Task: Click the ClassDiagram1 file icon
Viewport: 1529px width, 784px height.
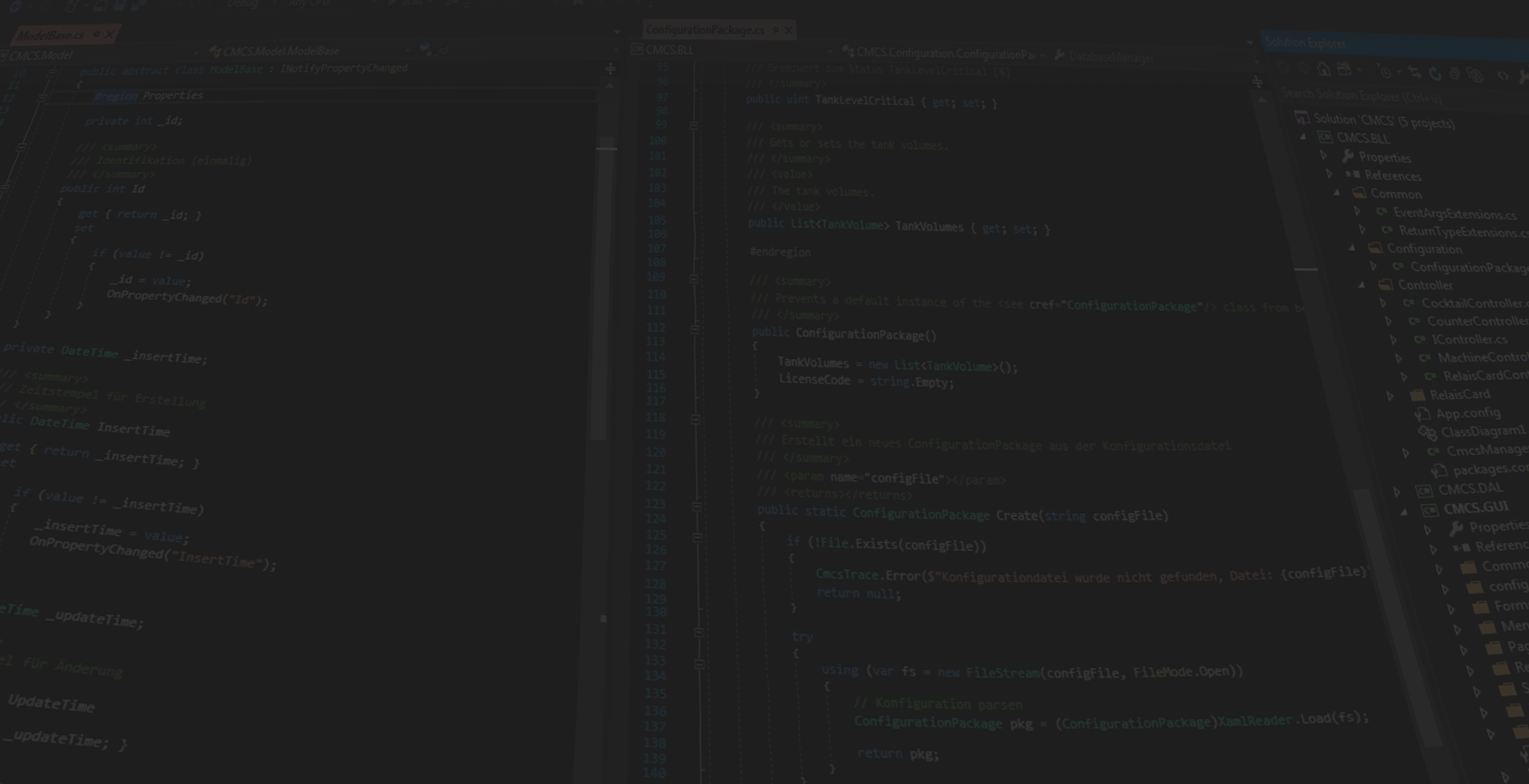Action: [1426, 432]
